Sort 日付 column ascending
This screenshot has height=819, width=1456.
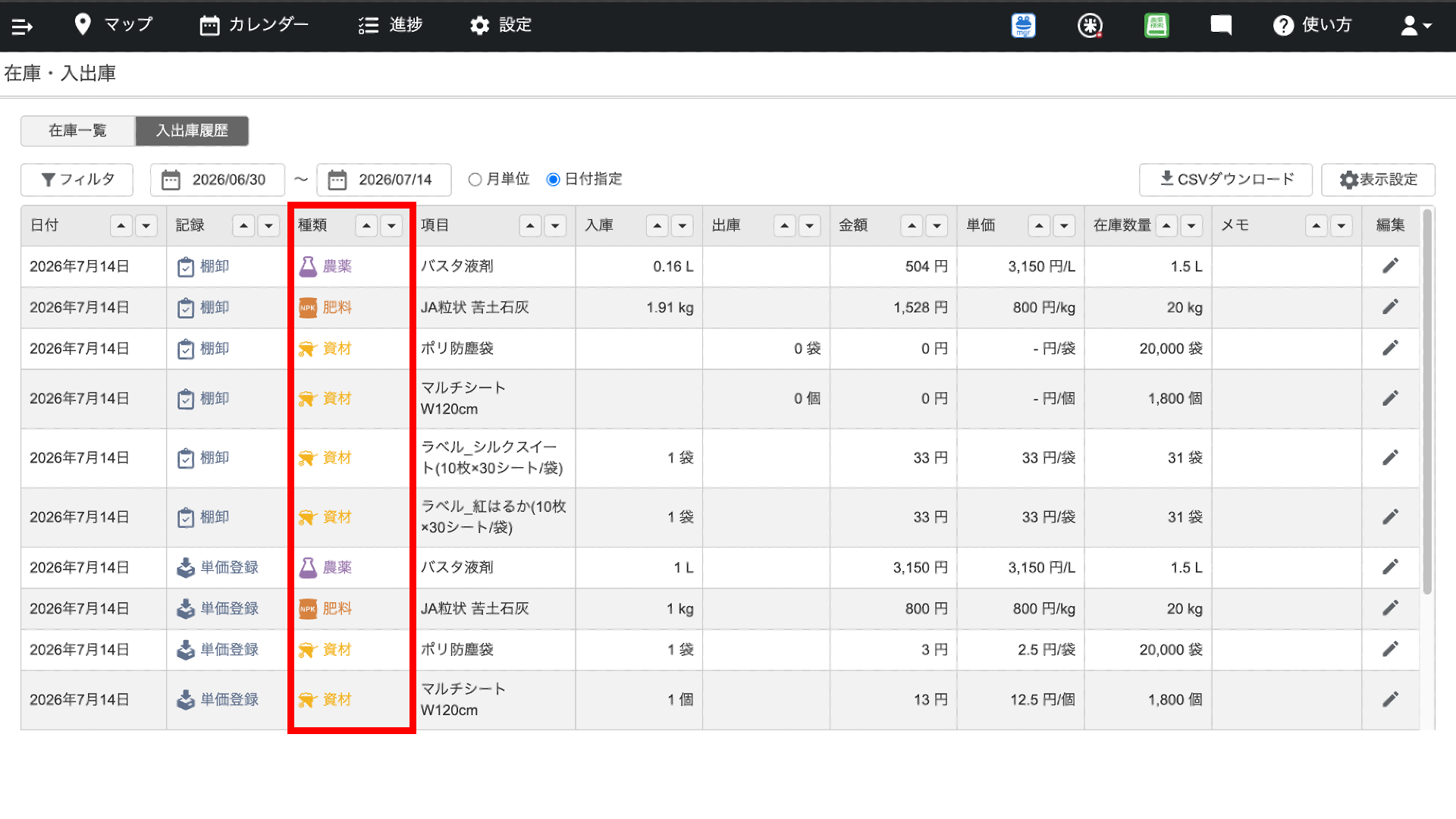tap(121, 225)
